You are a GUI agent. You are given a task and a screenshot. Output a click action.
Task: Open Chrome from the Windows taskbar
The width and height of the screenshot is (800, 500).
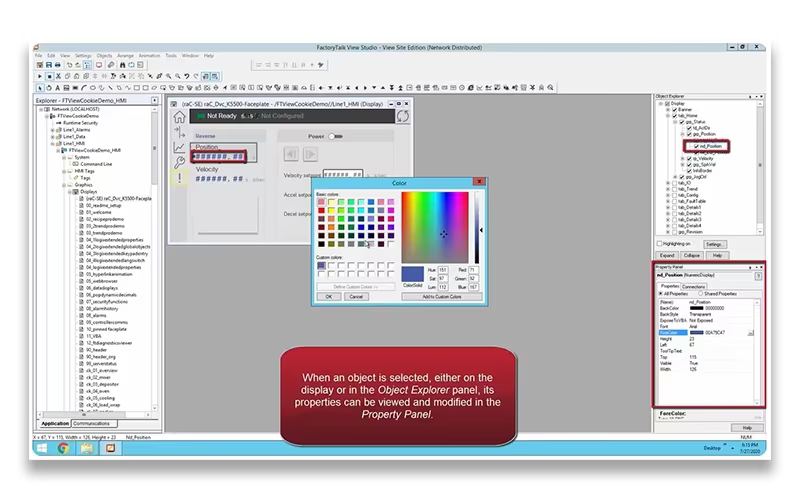(63, 448)
